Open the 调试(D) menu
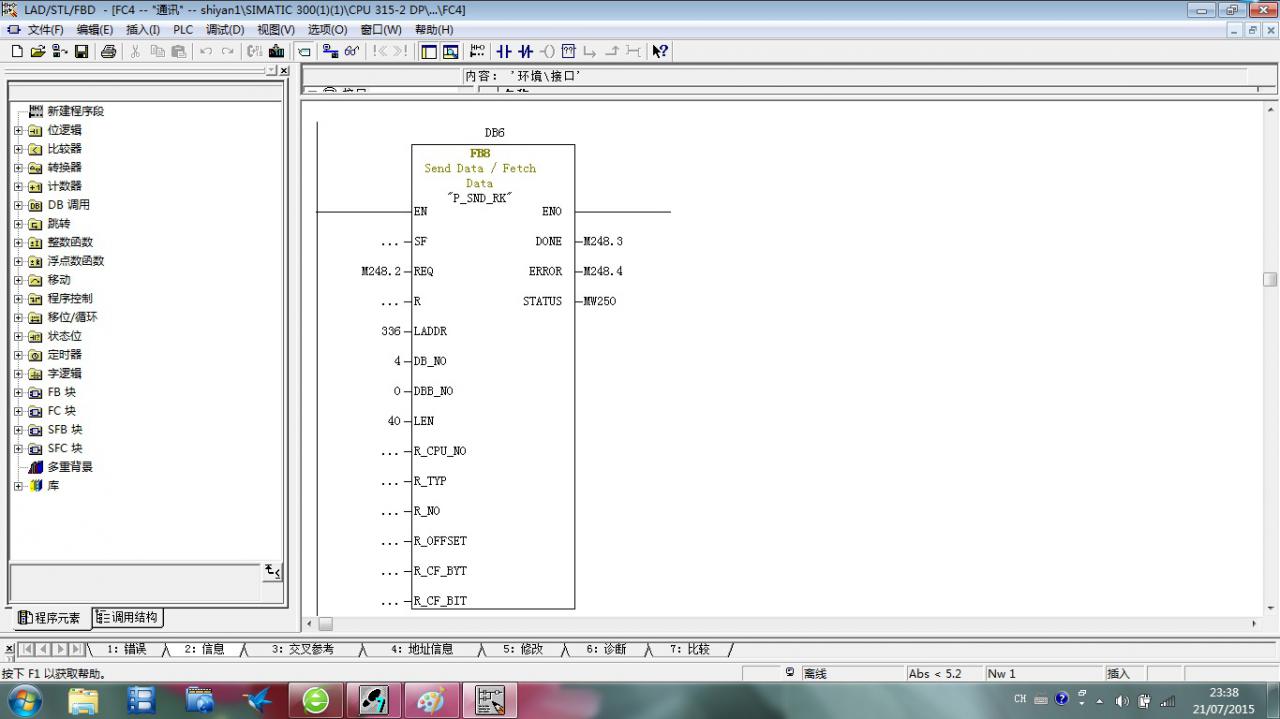The height and width of the screenshot is (719, 1280). [x=224, y=30]
